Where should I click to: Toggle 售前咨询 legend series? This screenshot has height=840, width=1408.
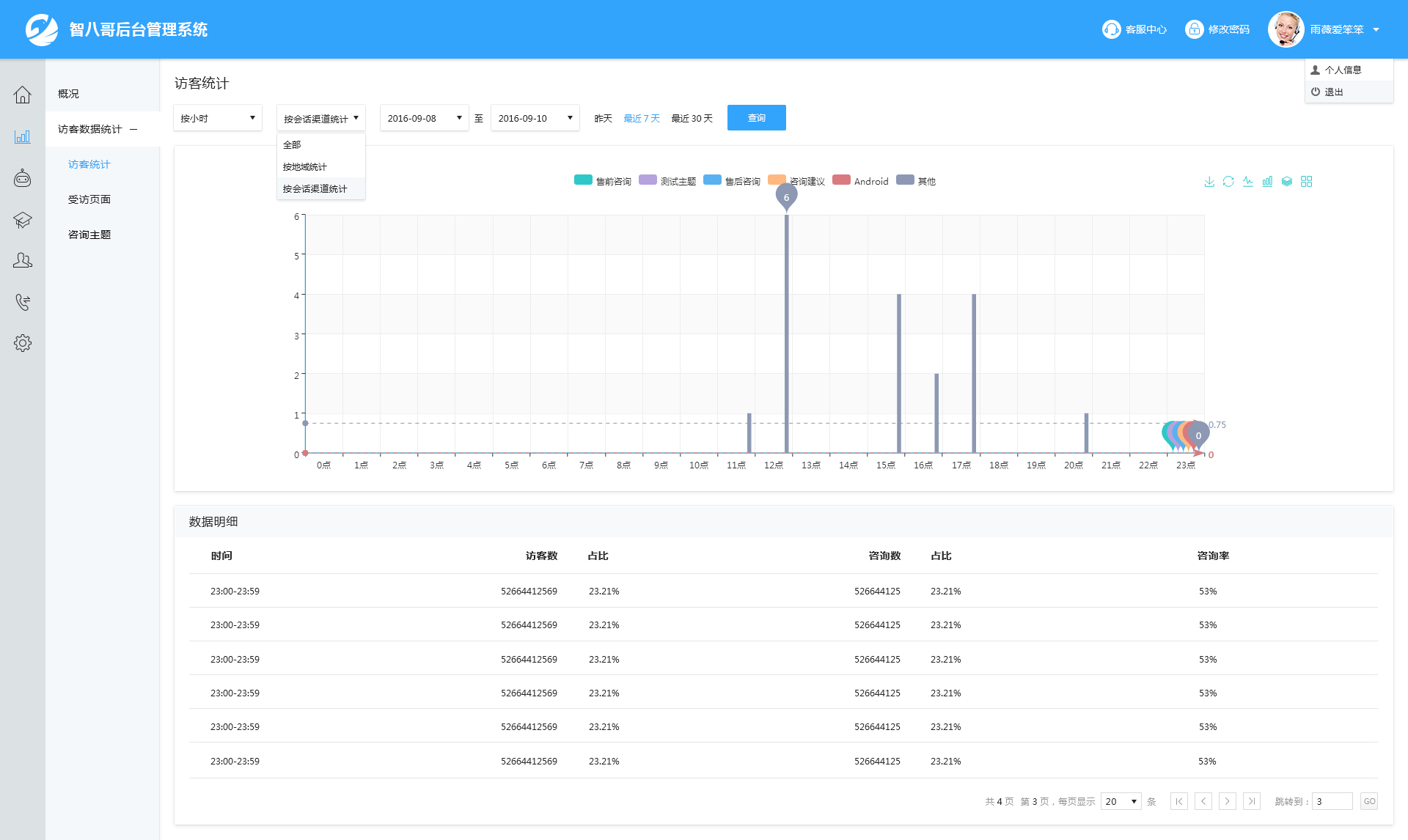click(x=602, y=181)
